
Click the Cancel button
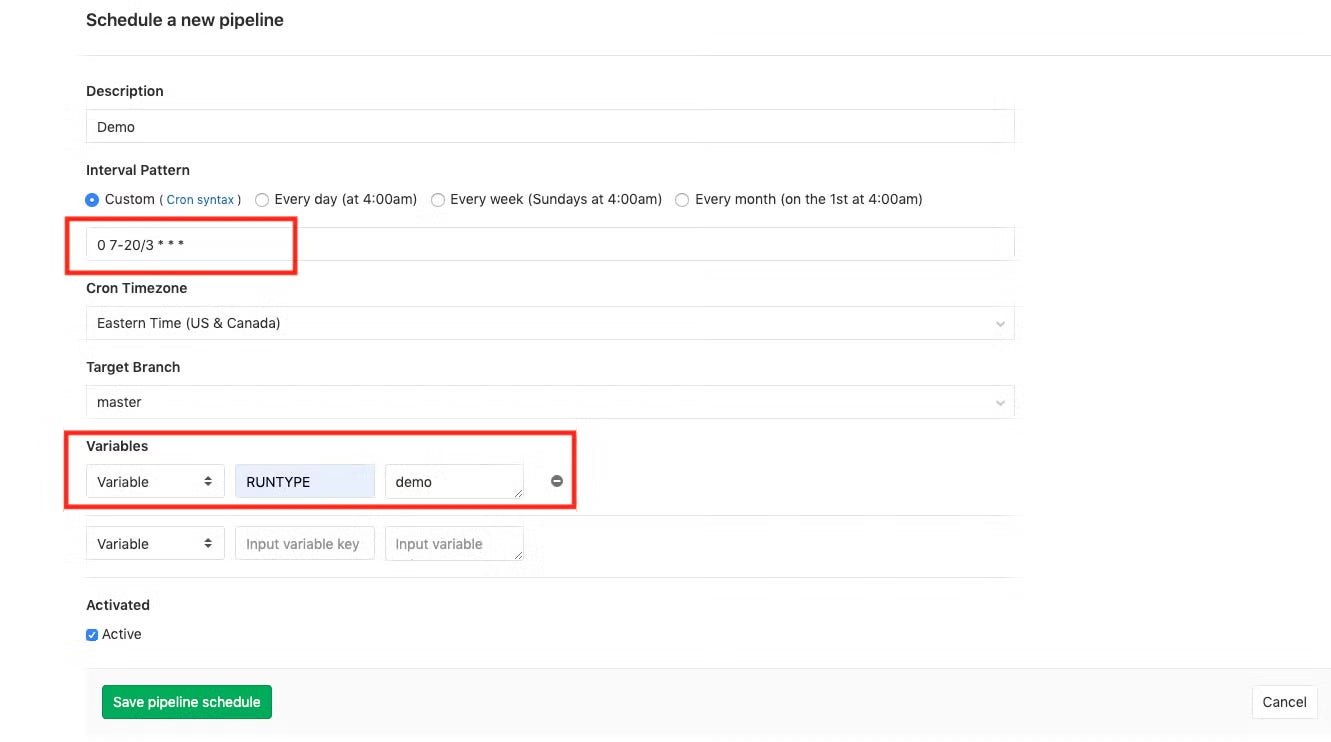1285,702
